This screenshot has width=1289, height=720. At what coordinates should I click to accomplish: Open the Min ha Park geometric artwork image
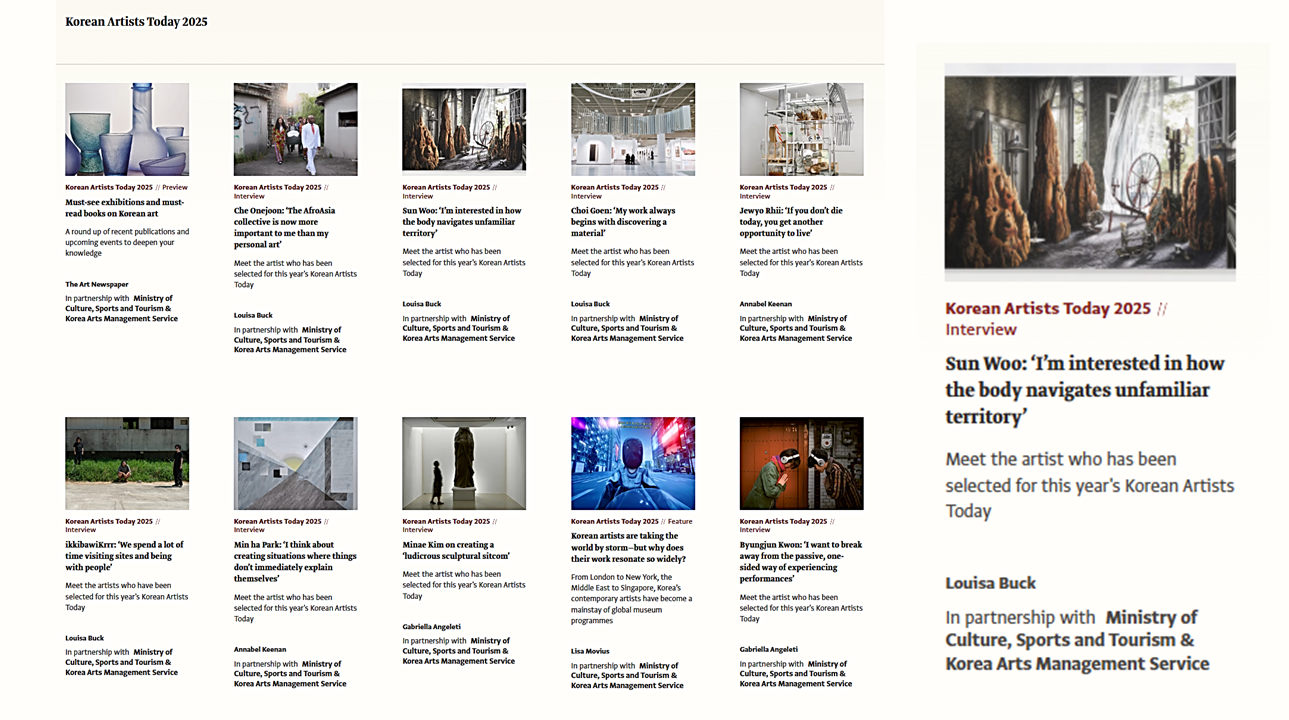(295, 463)
